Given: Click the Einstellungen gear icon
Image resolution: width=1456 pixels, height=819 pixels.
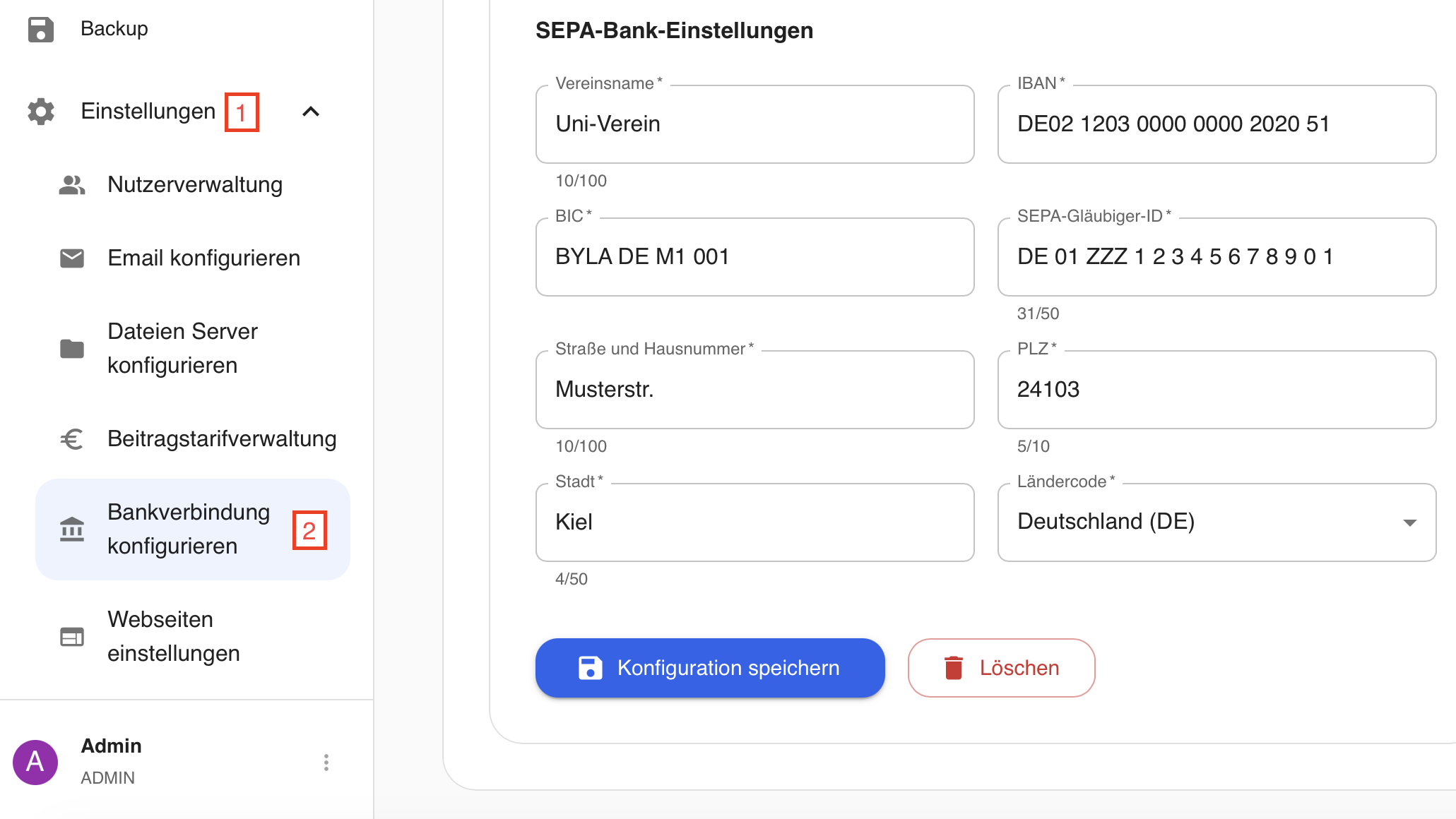Looking at the screenshot, I should tap(41, 112).
